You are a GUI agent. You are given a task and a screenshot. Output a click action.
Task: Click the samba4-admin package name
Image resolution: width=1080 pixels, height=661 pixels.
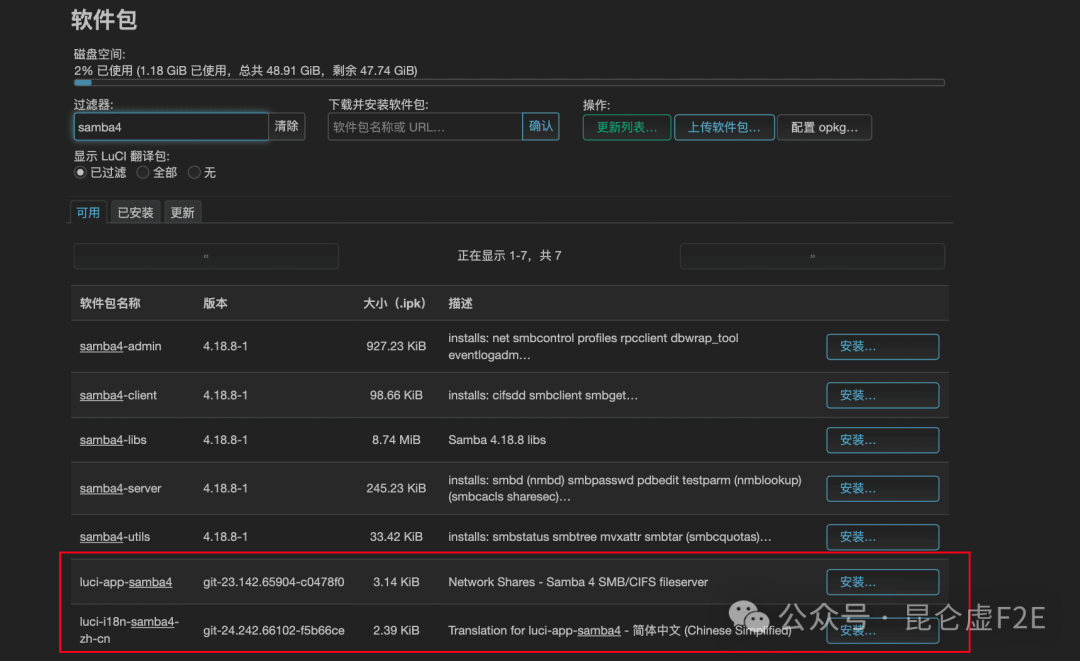point(121,346)
